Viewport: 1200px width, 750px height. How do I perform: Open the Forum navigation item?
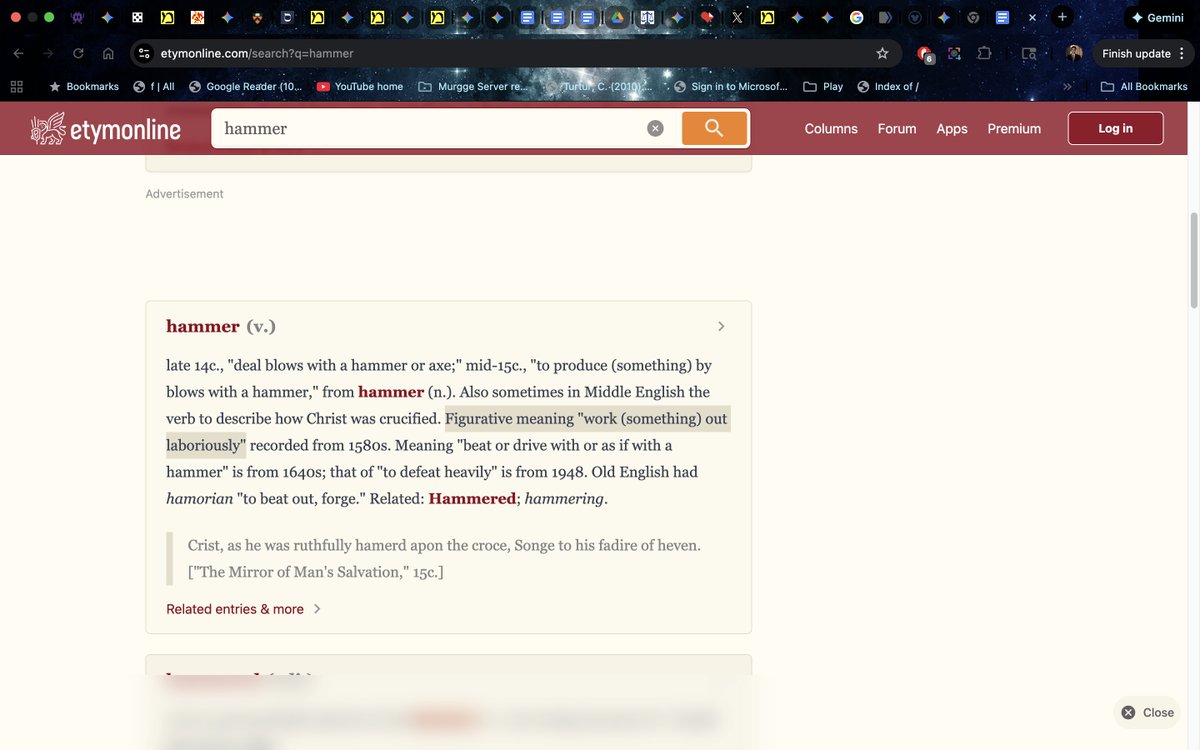pos(896,128)
